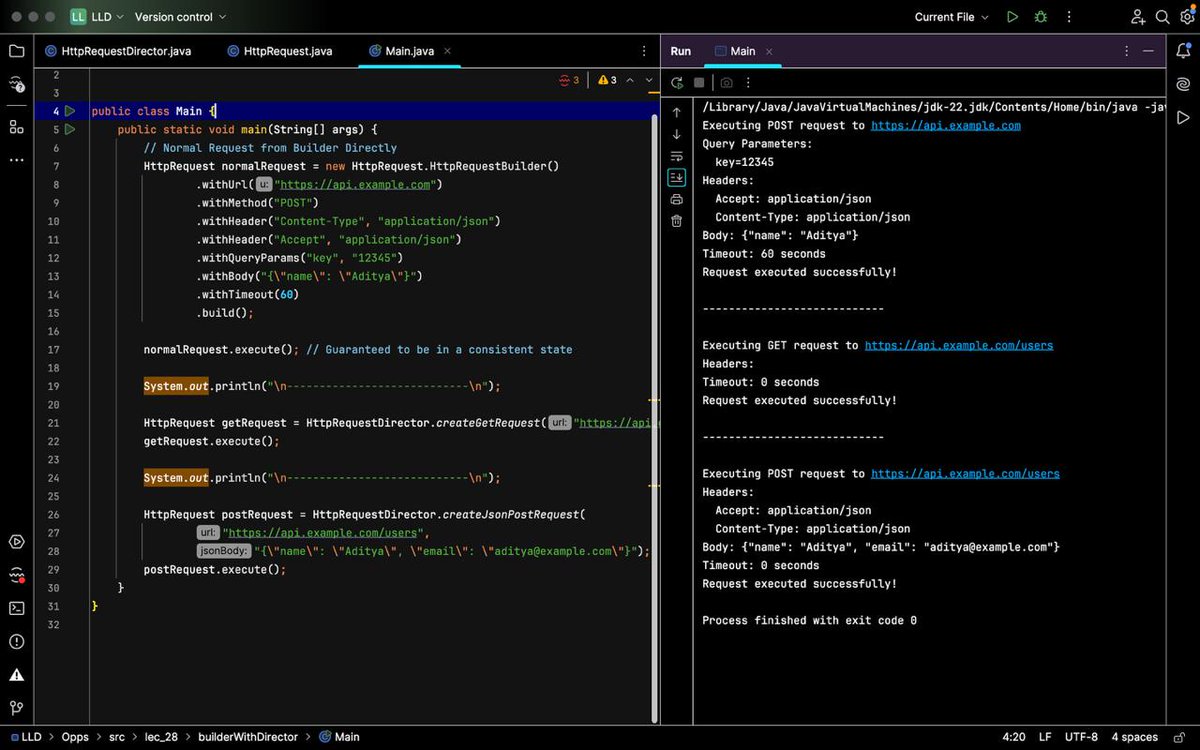Image resolution: width=1200 pixels, height=750 pixels.
Task: Switch to the HttpRequest.java tab
Action: 280,51
